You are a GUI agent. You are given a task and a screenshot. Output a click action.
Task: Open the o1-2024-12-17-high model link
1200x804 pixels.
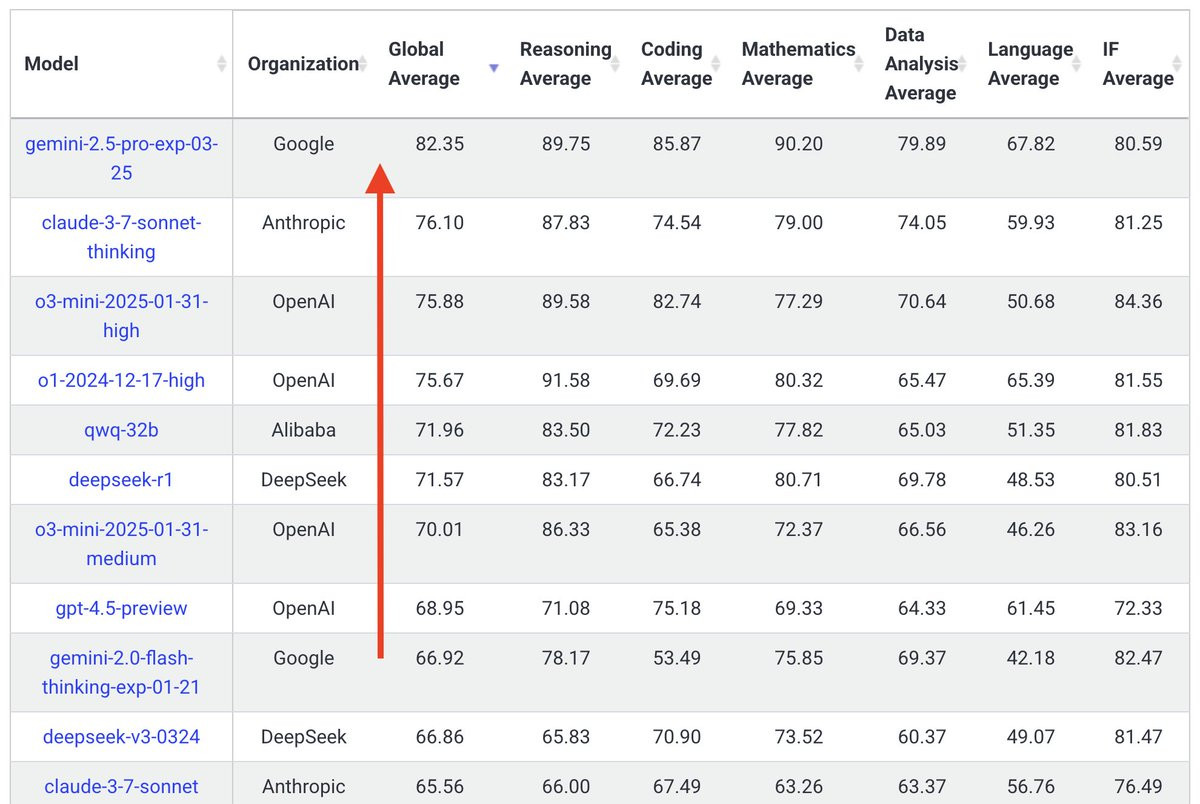click(121, 380)
